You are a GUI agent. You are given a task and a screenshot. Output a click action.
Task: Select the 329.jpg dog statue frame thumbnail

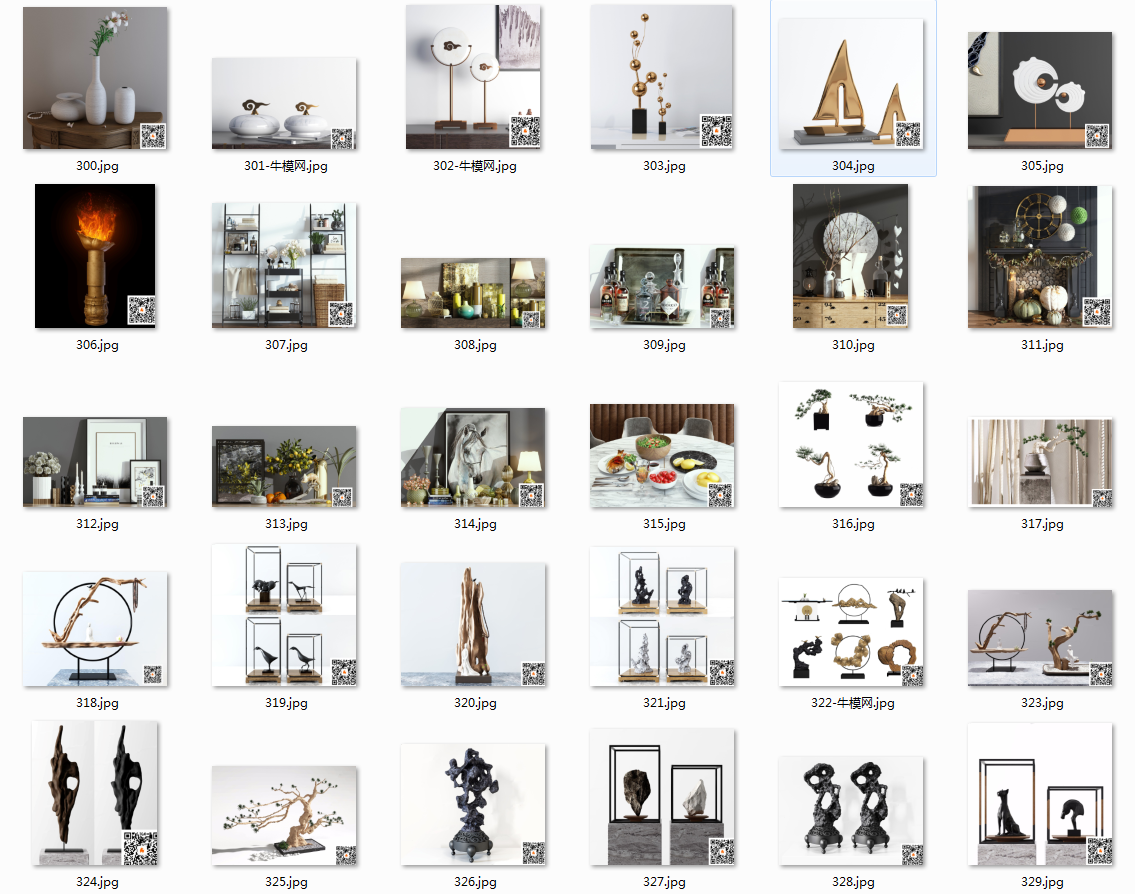[1040, 794]
